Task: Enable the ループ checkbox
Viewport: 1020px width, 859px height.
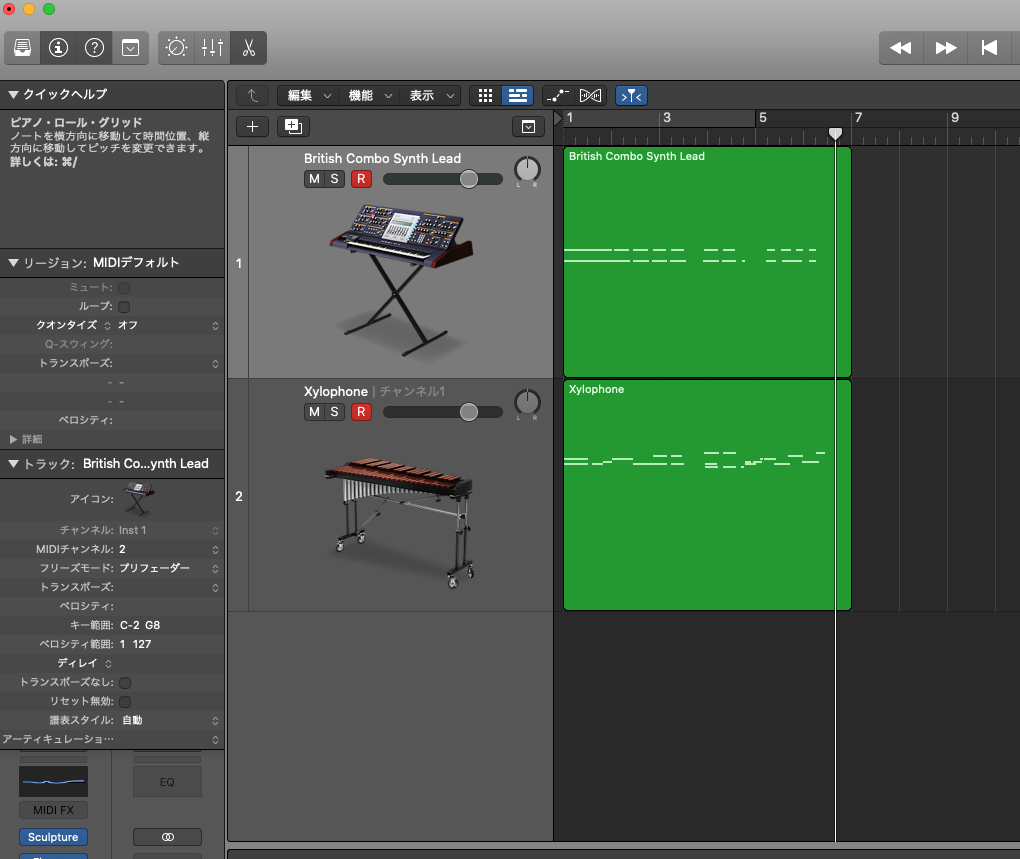Action: (x=125, y=306)
